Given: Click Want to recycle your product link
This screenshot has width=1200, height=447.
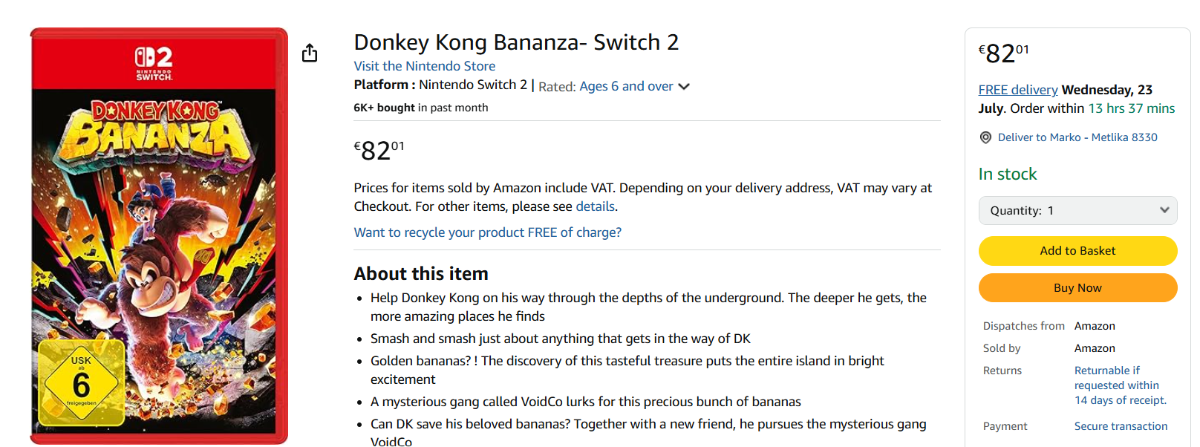Looking at the screenshot, I should tap(488, 232).
